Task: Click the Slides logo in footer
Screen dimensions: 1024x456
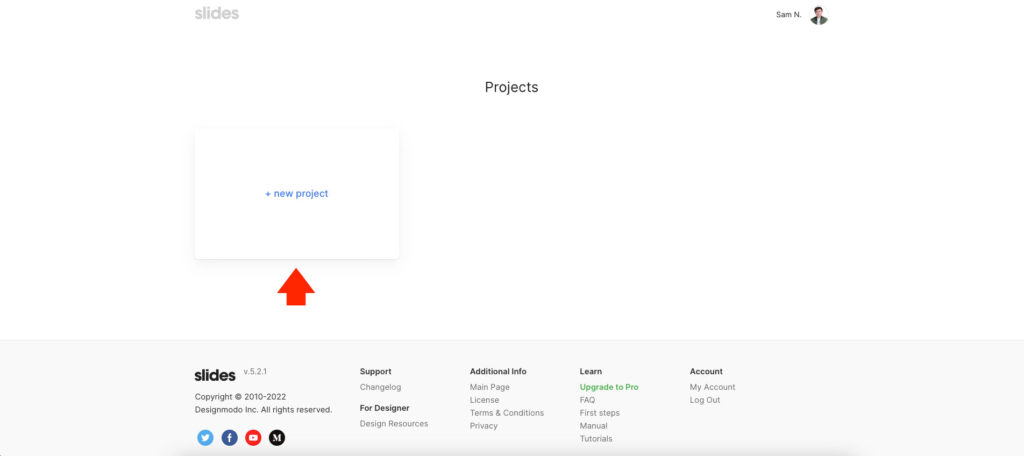Action: [215, 375]
